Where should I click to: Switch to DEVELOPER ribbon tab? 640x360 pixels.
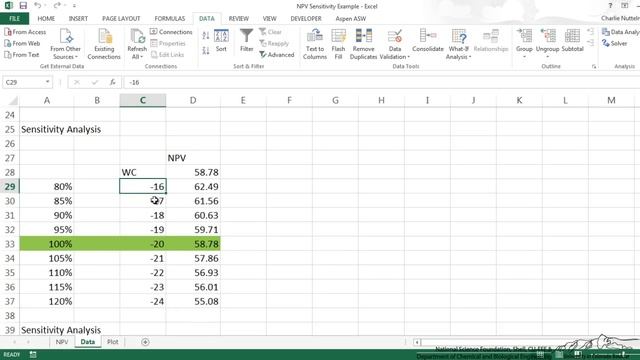306,18
